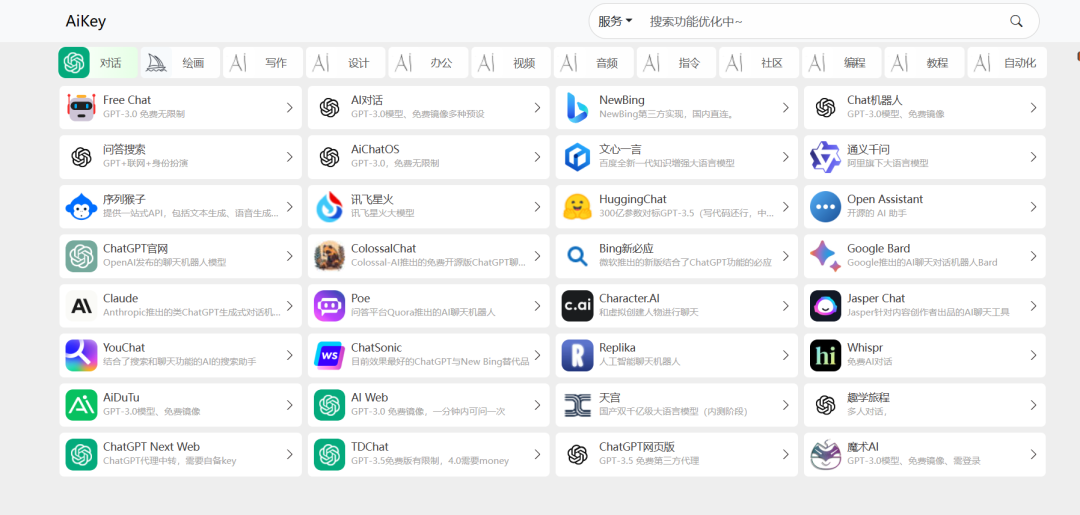Click the Replika R icon

577,355
